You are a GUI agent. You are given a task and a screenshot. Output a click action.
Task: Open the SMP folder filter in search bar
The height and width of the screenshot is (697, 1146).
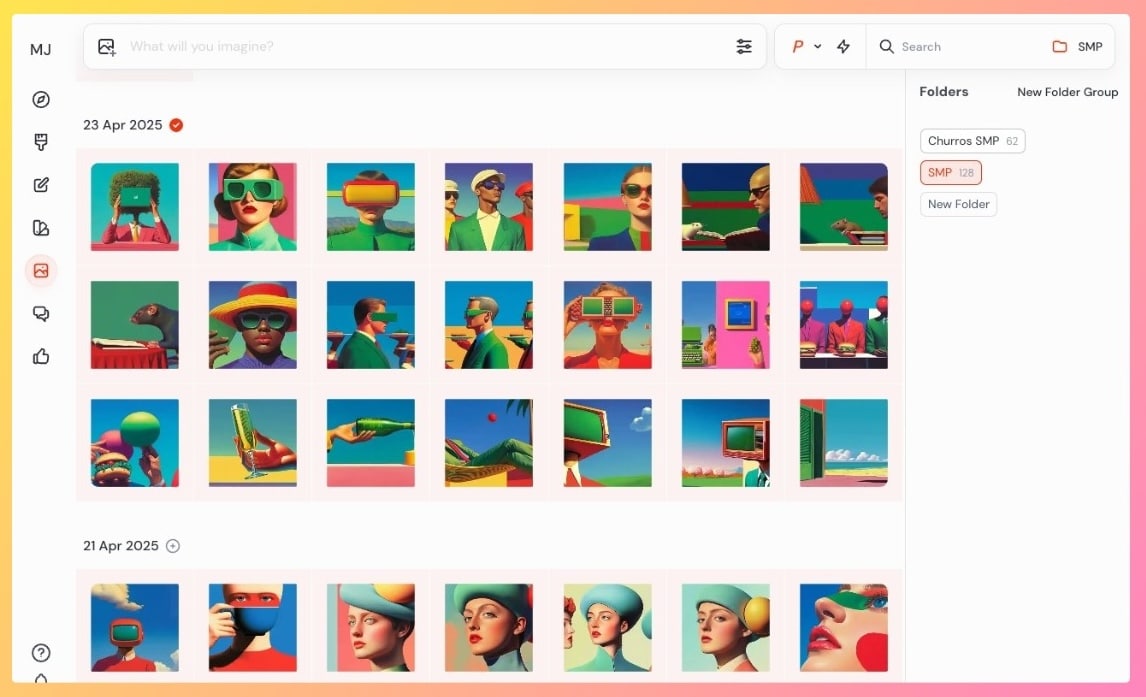click(1077, 47)
